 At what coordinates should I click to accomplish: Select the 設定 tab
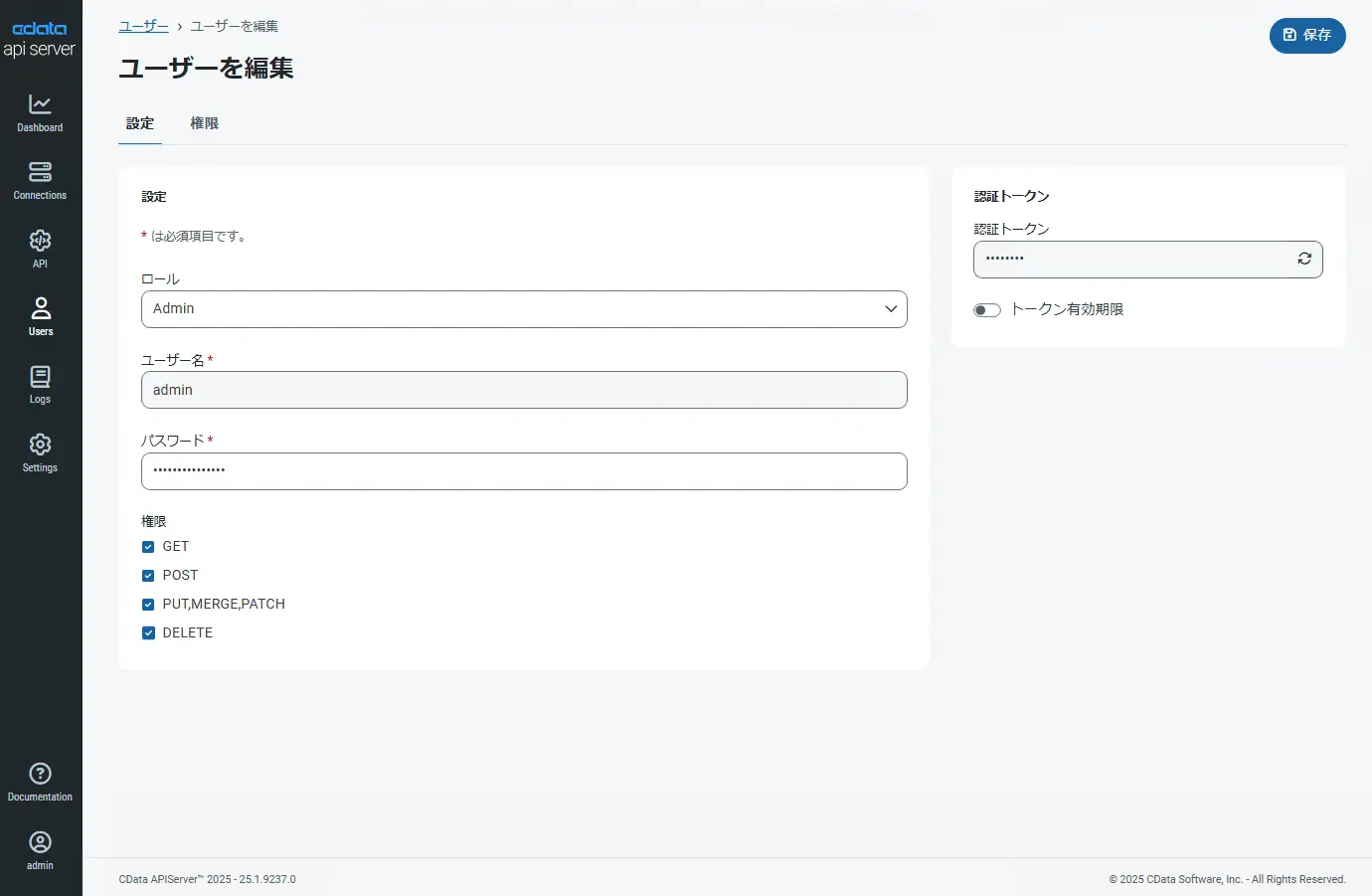pos(139,123)
